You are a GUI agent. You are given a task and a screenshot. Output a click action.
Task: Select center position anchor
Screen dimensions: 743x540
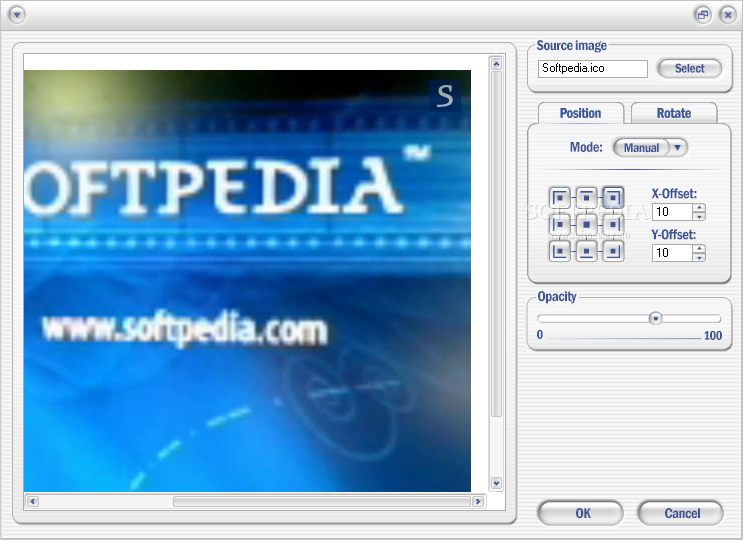587,225
